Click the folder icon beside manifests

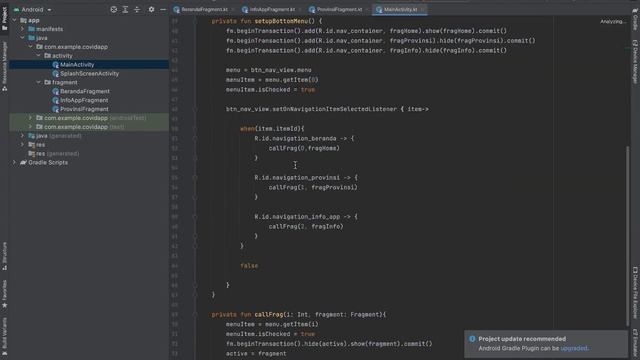tap(31, 29)
